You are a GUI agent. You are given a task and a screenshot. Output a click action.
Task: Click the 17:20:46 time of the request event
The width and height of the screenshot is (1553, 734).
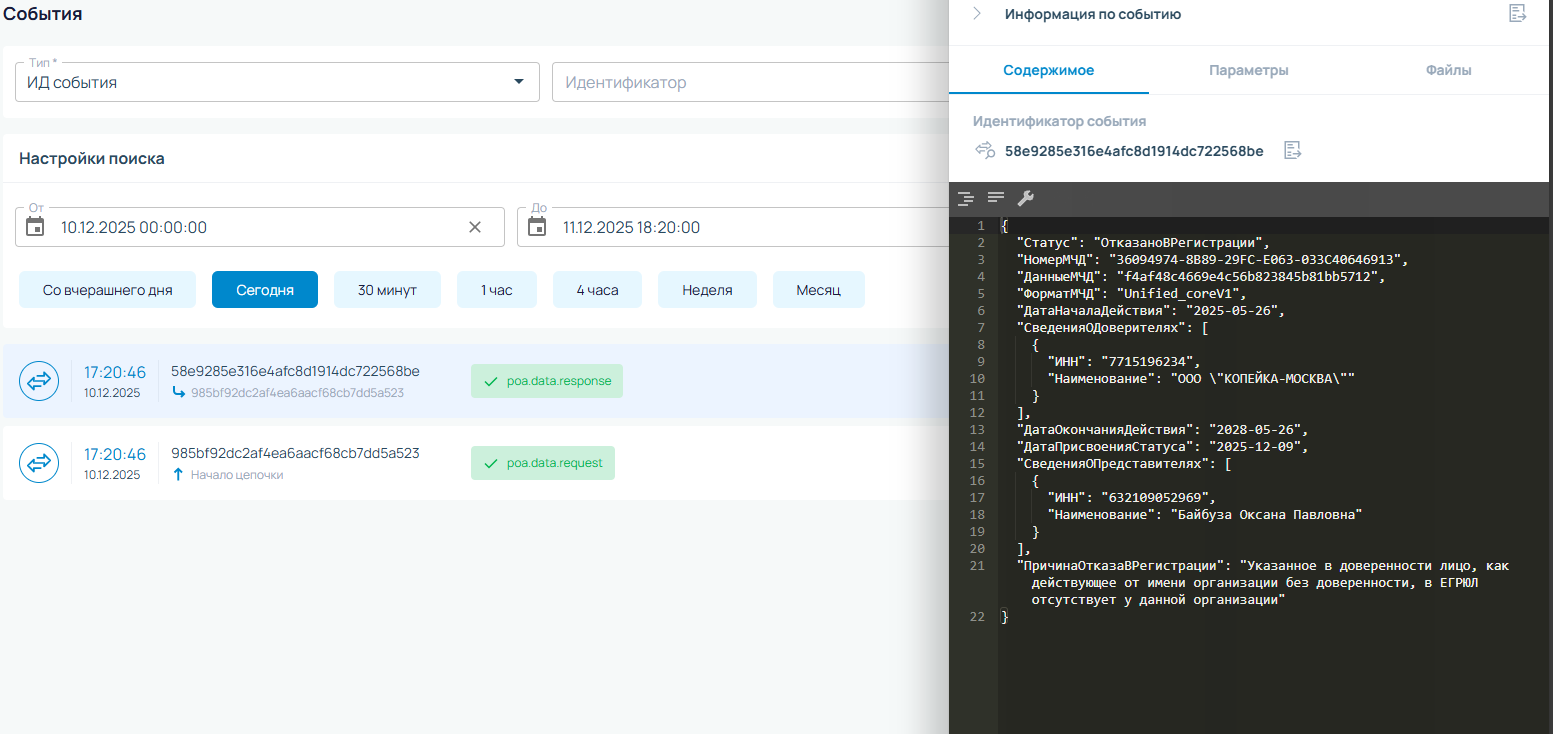(115, 454)
